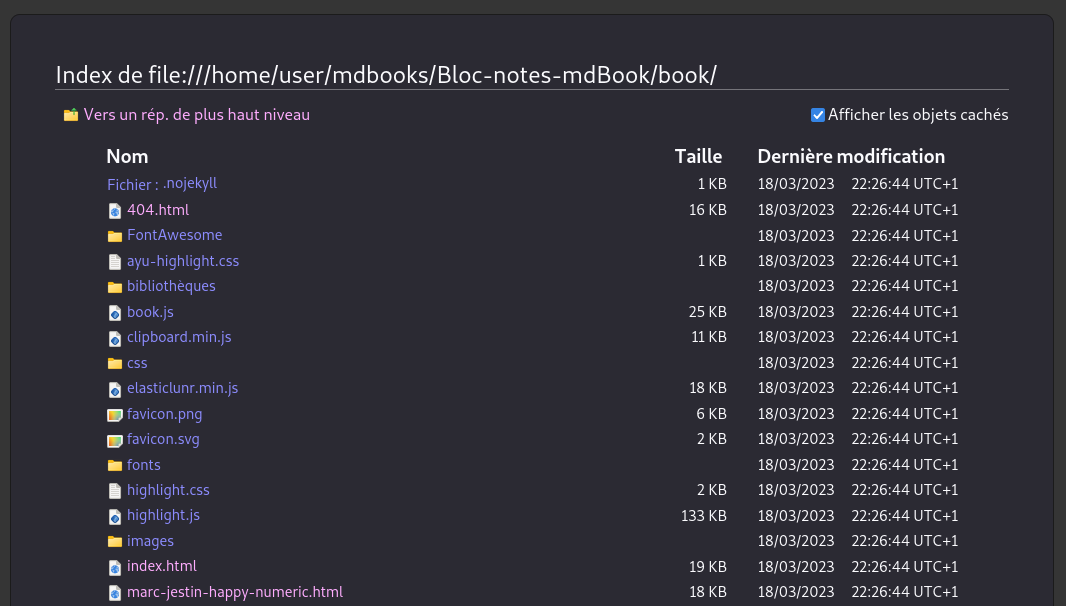Click the favicon.png image icon
The height and width of the screenshot is (606, 1066).
pos(115,415)
